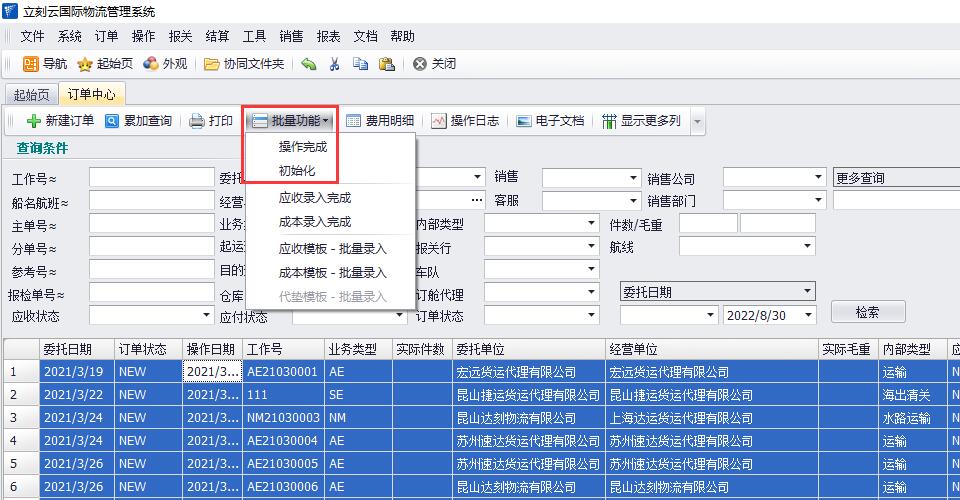
Task: Click the scissors cut icon
Action: [335, 64]
